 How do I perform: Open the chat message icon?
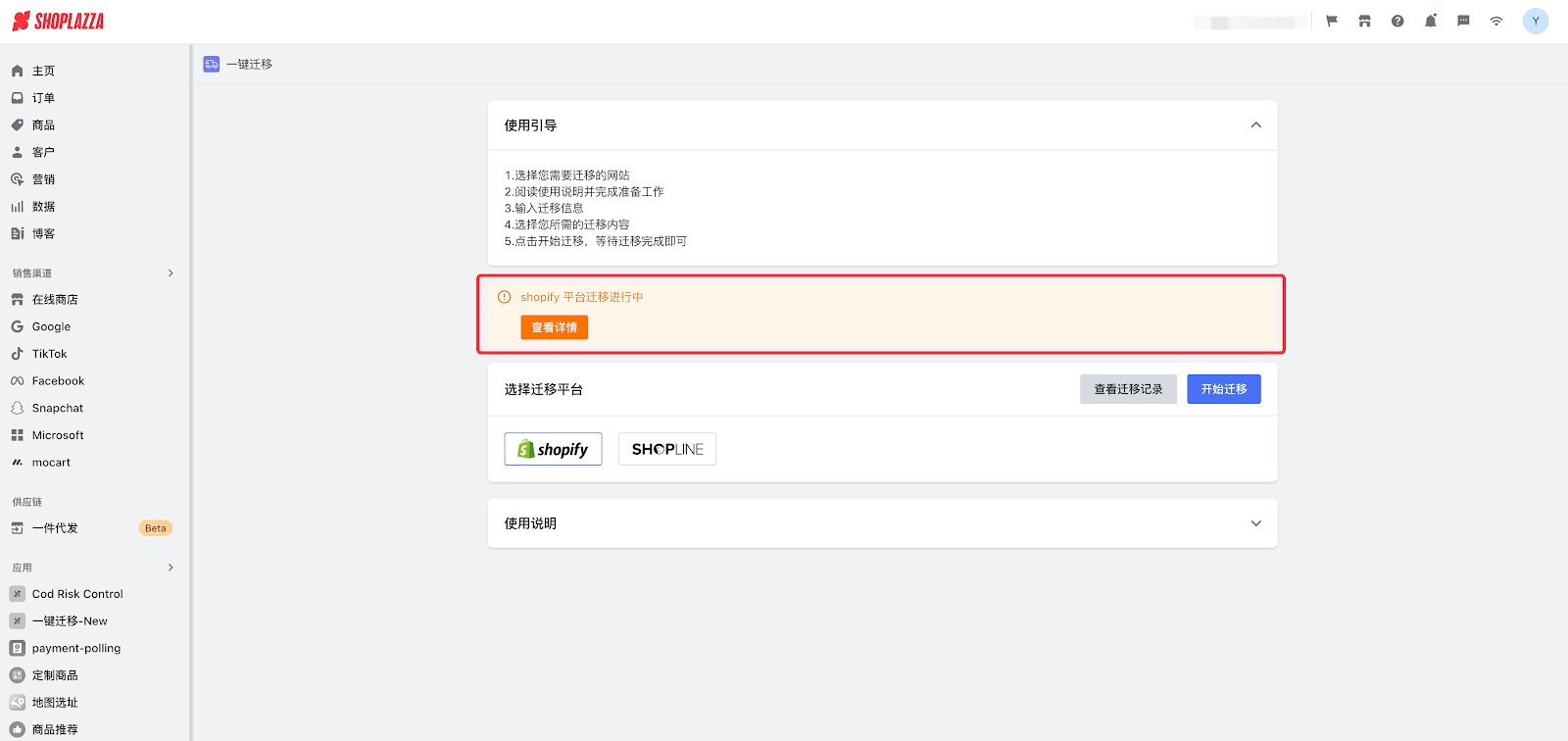[1463, 22]
